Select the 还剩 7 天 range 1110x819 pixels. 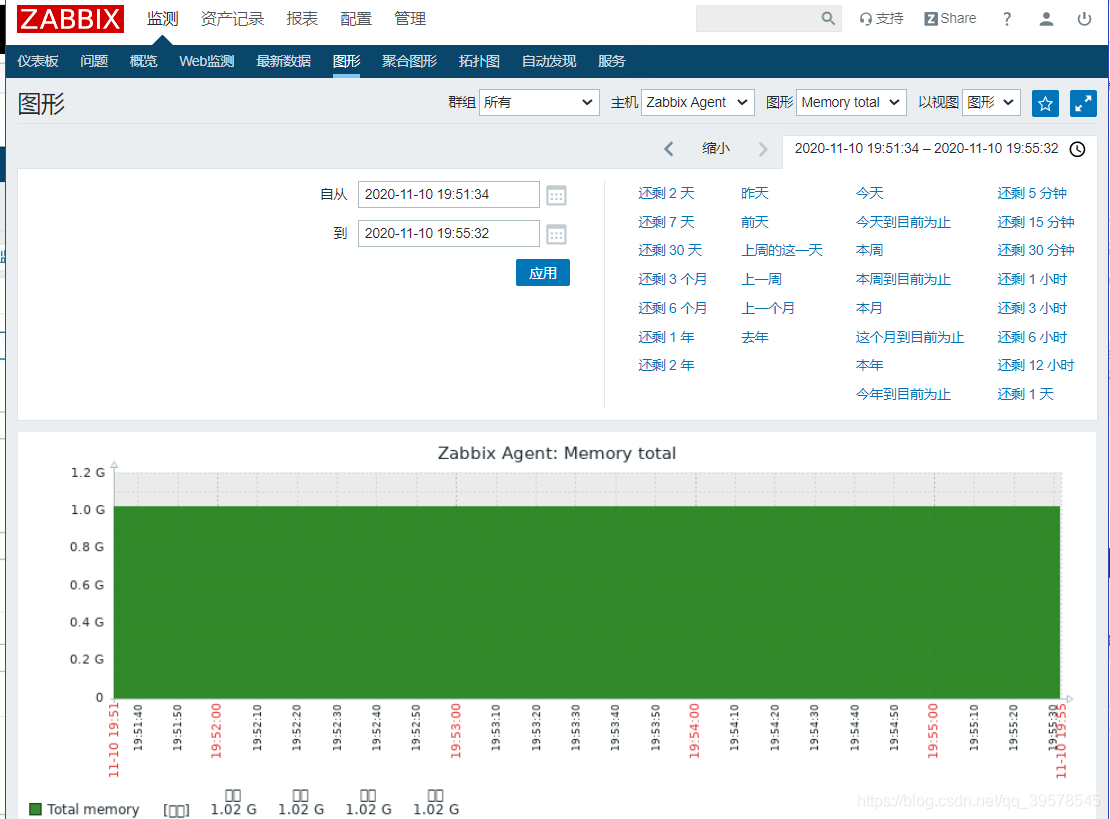pos(666,222)
